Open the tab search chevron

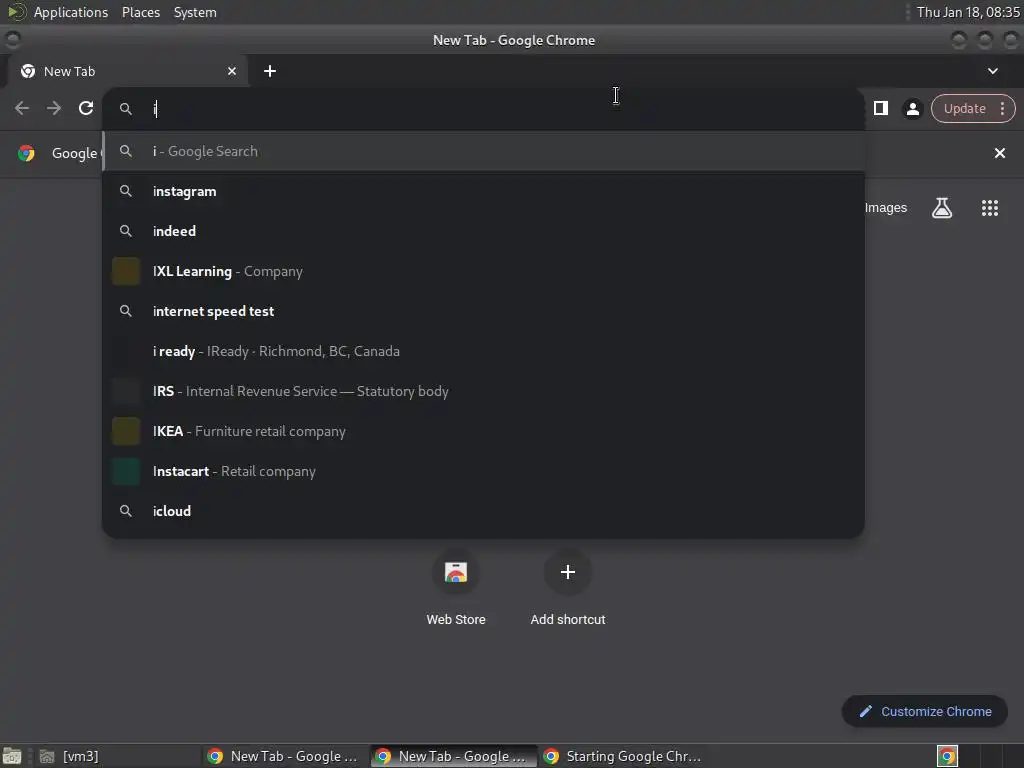click(993, 71)
